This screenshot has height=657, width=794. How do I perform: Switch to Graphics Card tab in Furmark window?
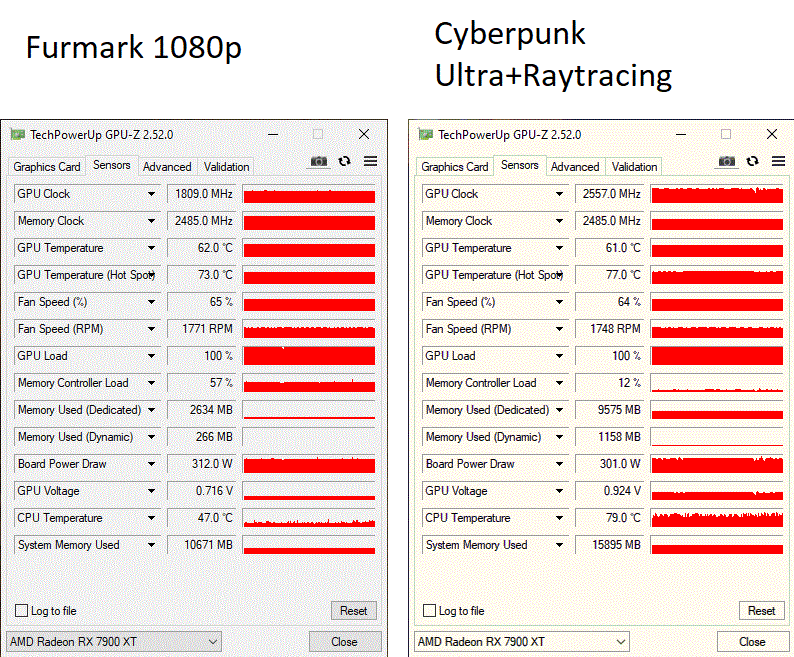tap(47, 167)
